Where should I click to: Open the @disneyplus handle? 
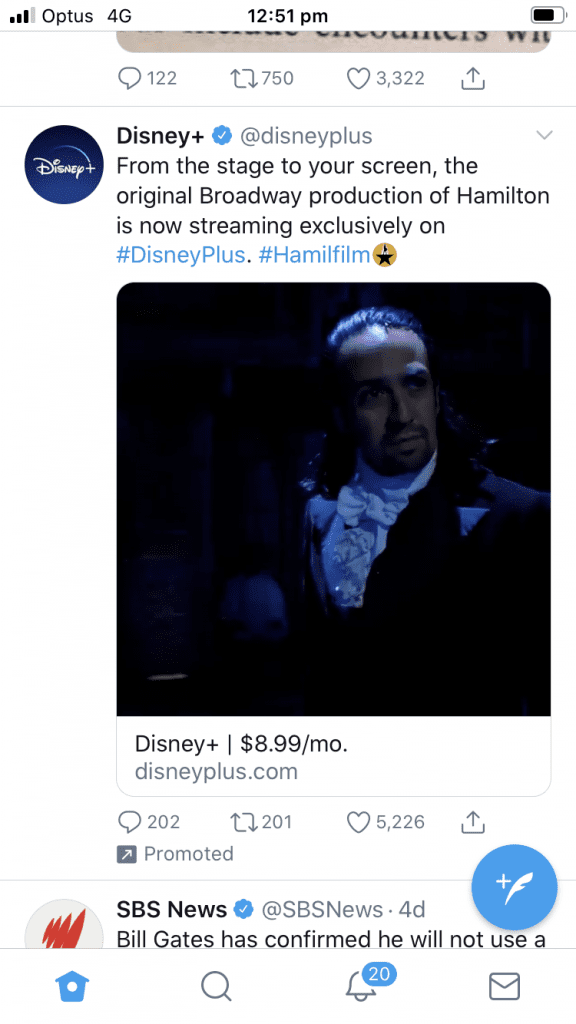(310, 135)
